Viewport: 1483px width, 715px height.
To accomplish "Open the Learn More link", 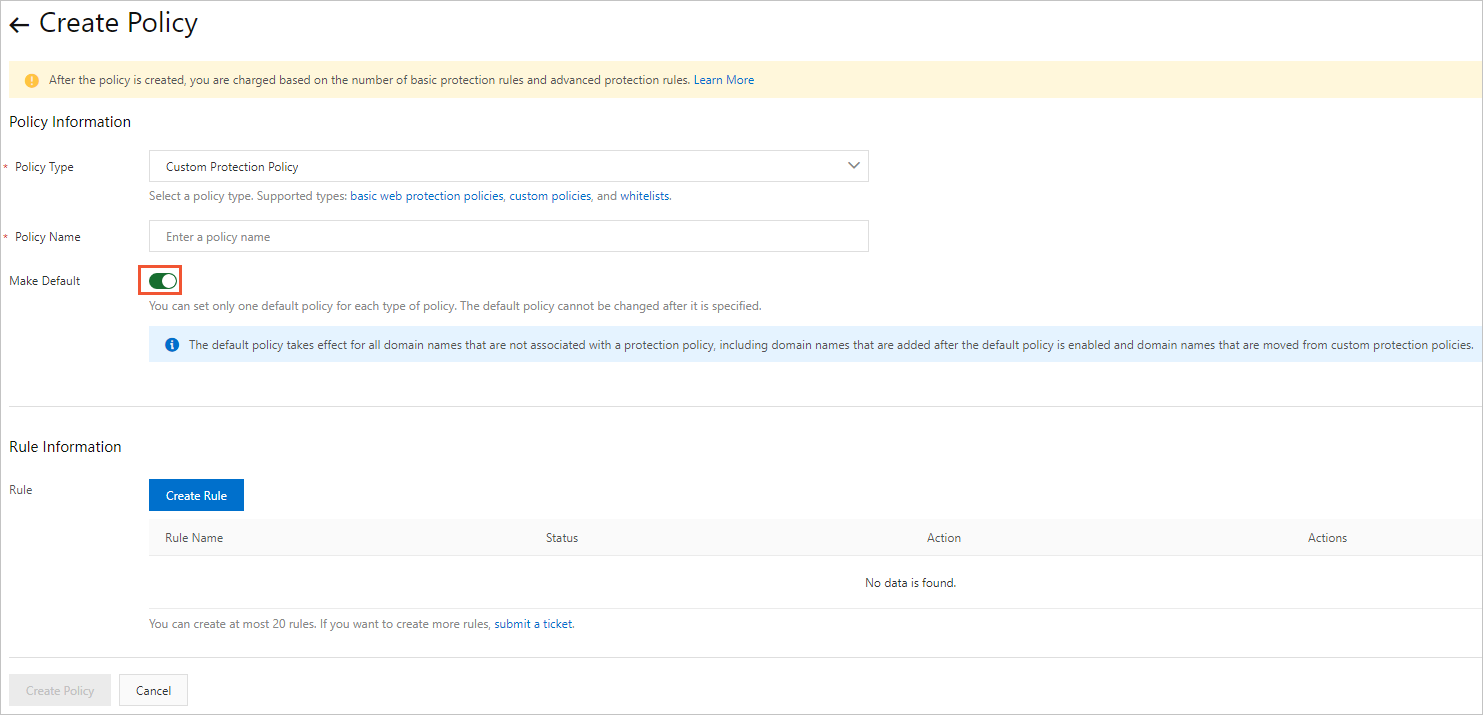I will (724, 80).
